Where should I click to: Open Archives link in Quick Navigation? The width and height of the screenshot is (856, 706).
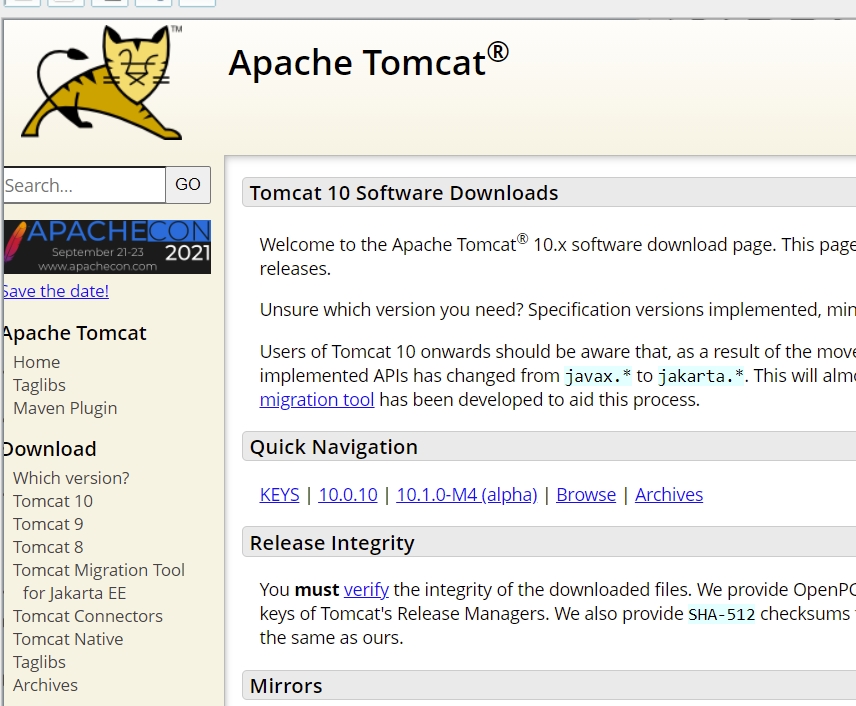669,495
